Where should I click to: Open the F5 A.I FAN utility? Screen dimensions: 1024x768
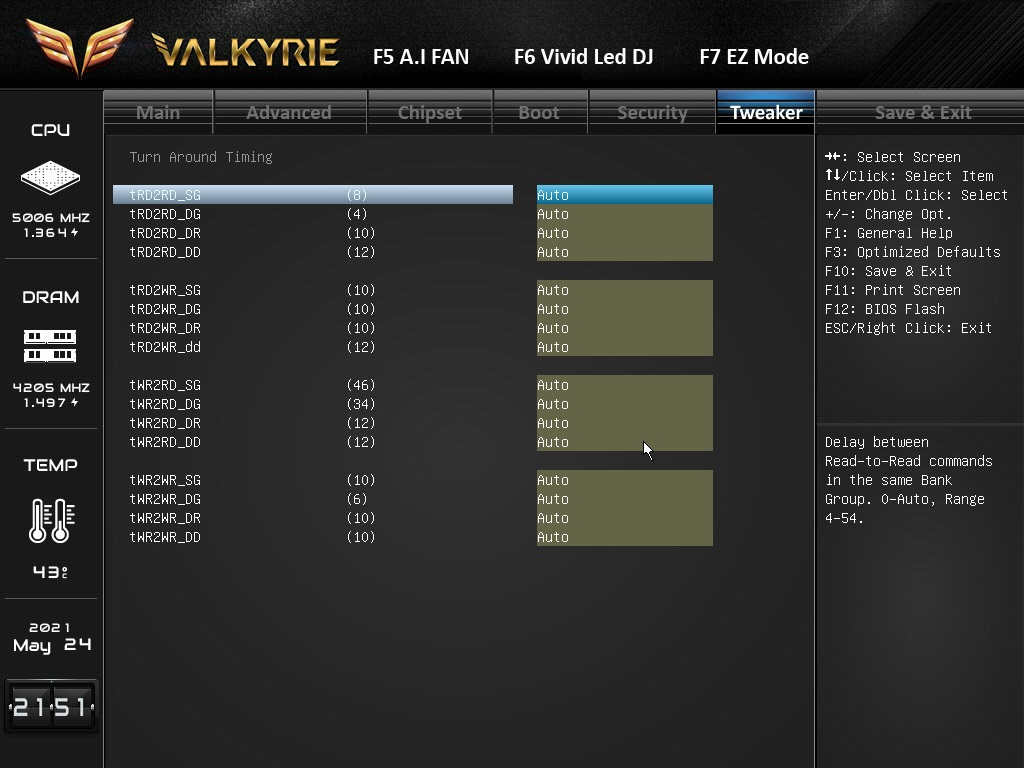pos(420,57)
